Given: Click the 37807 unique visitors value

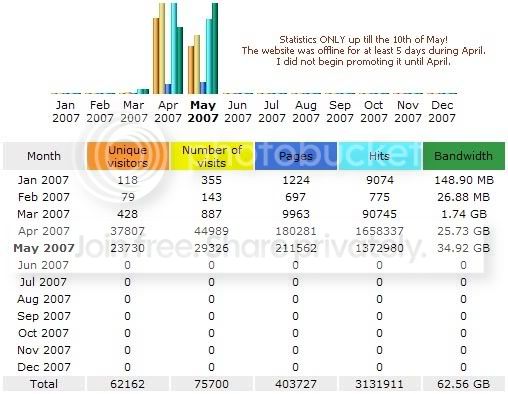Looking at the screenshot, I should 128,231.
